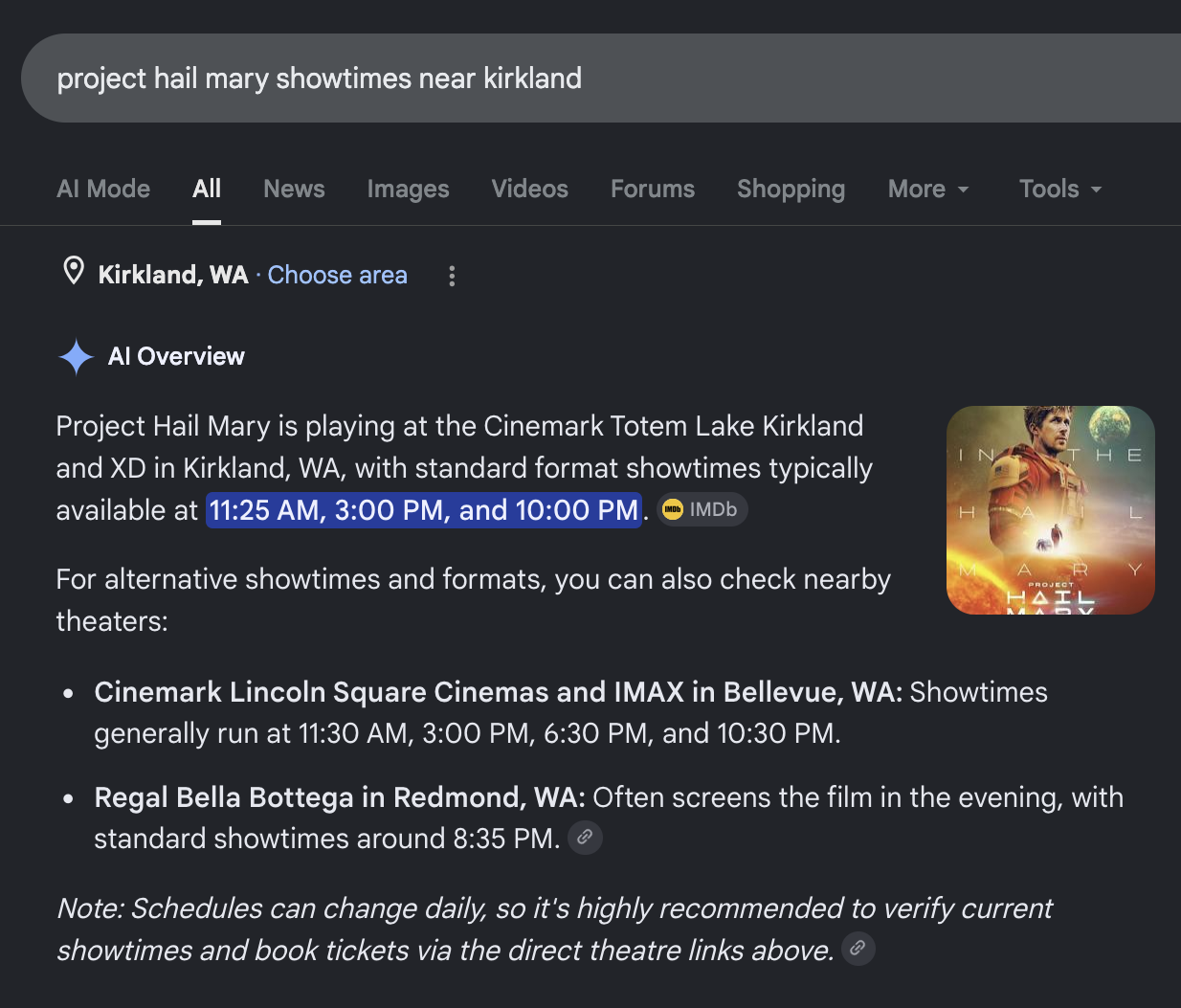Click the Choose area link
The image size is (1181, 1008).
pos(338,275)
